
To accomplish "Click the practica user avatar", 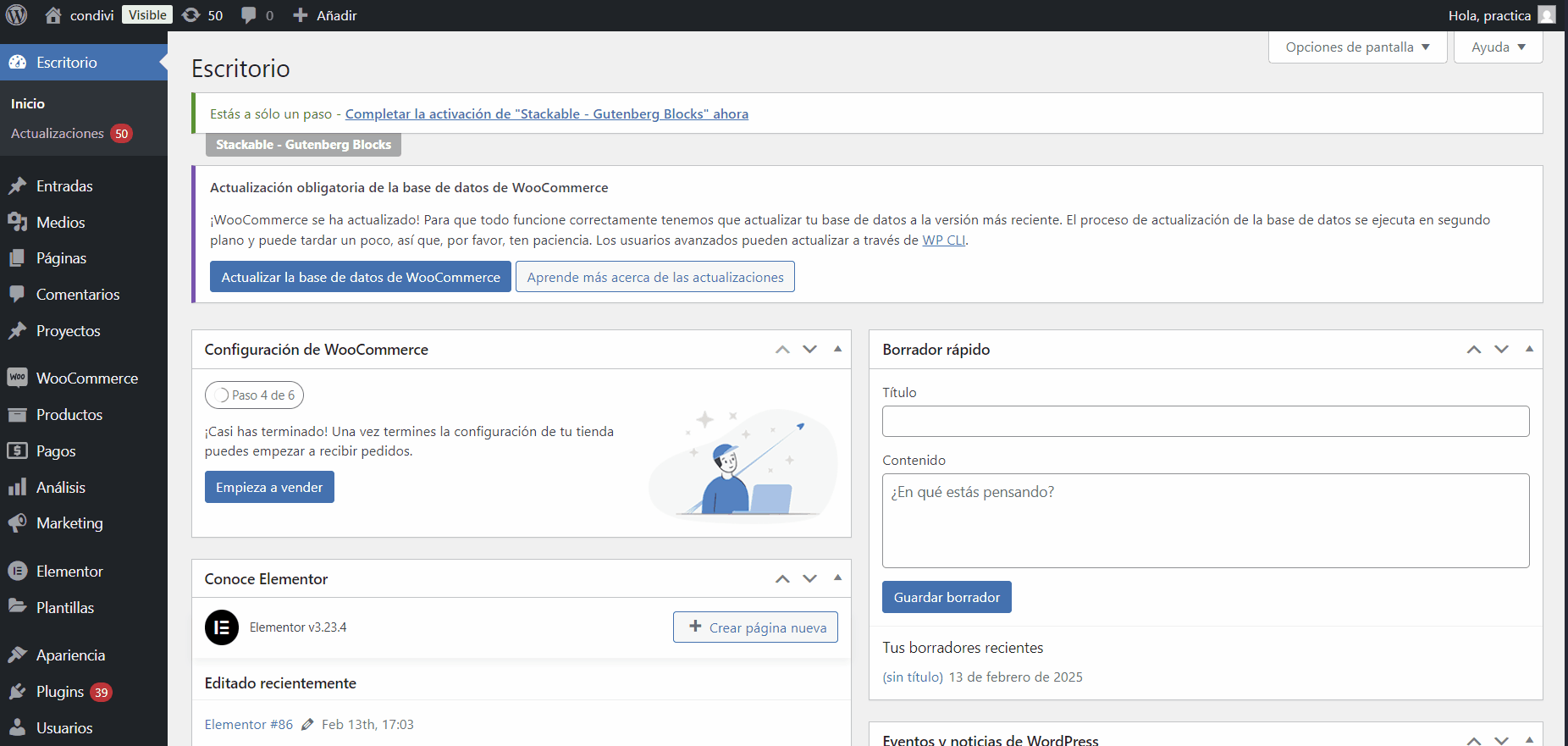I will [x=1547, y=15].
